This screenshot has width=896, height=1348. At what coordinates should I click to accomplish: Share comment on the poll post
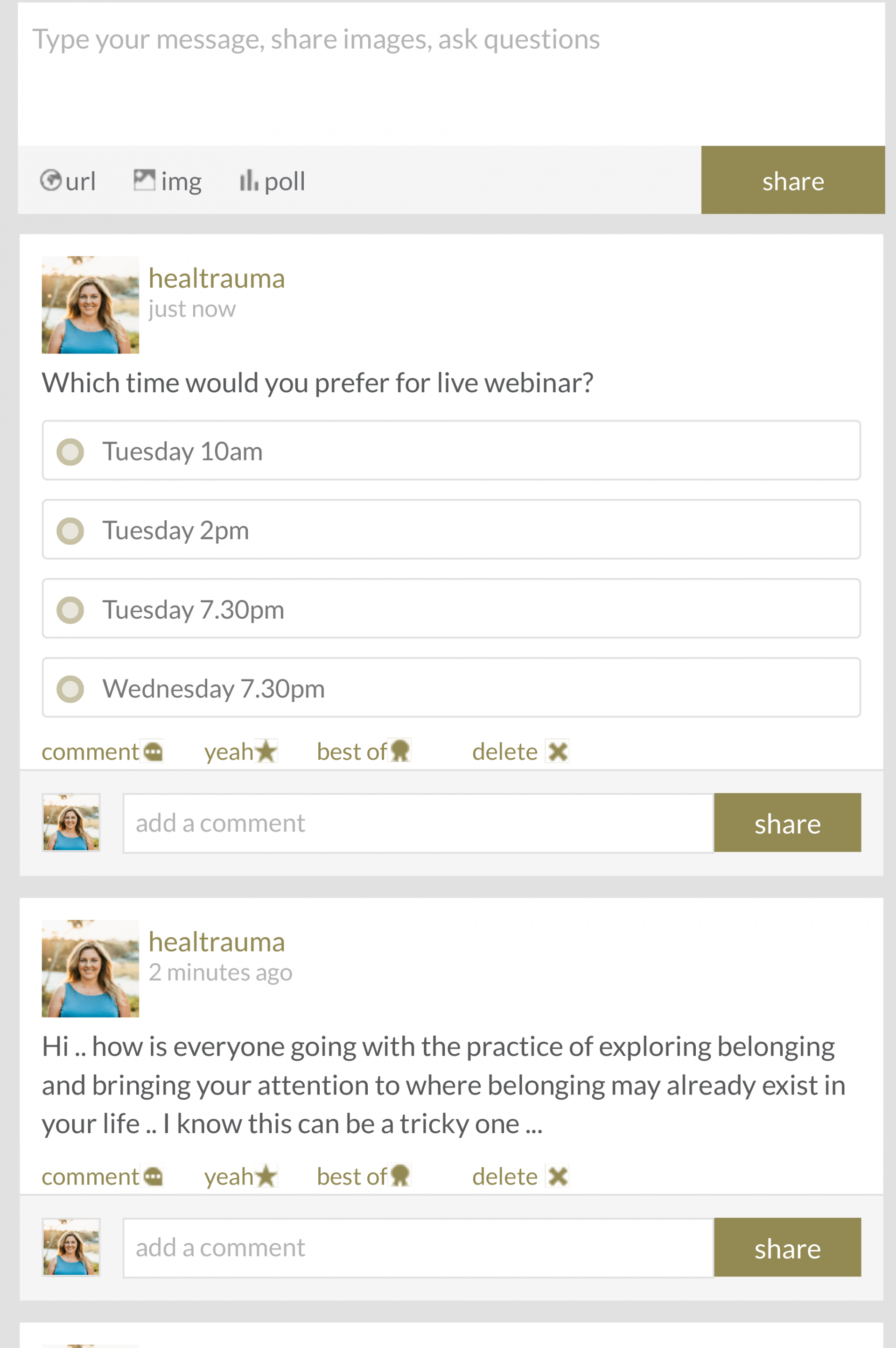787,823
